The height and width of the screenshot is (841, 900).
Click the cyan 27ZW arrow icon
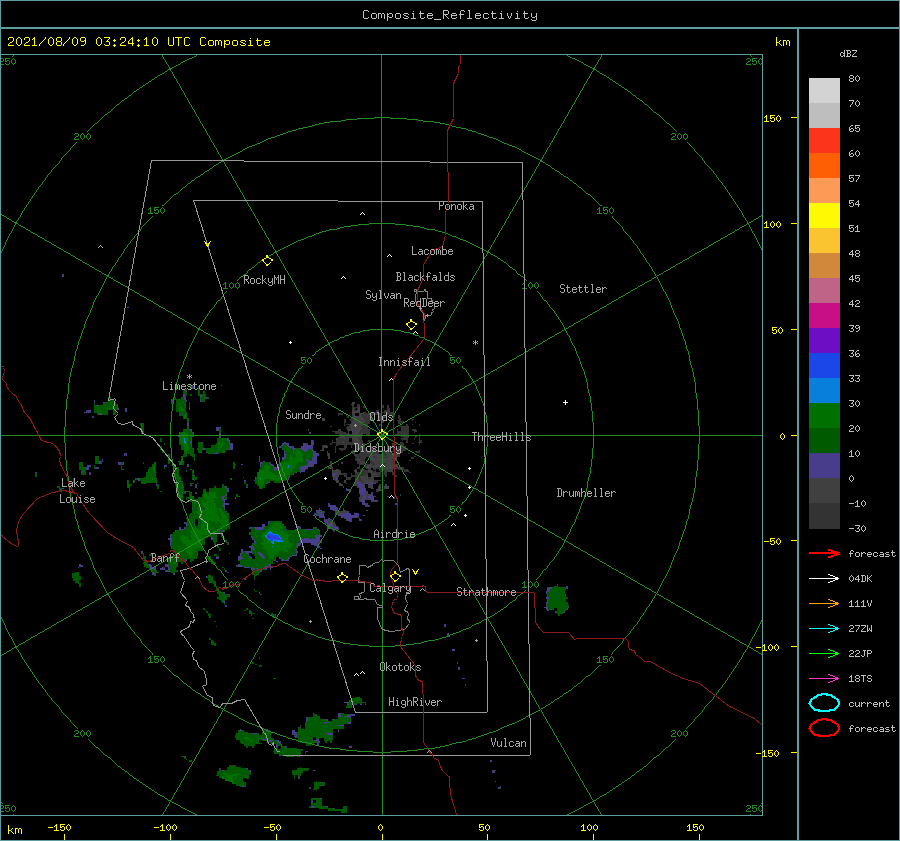pos(824,629)
